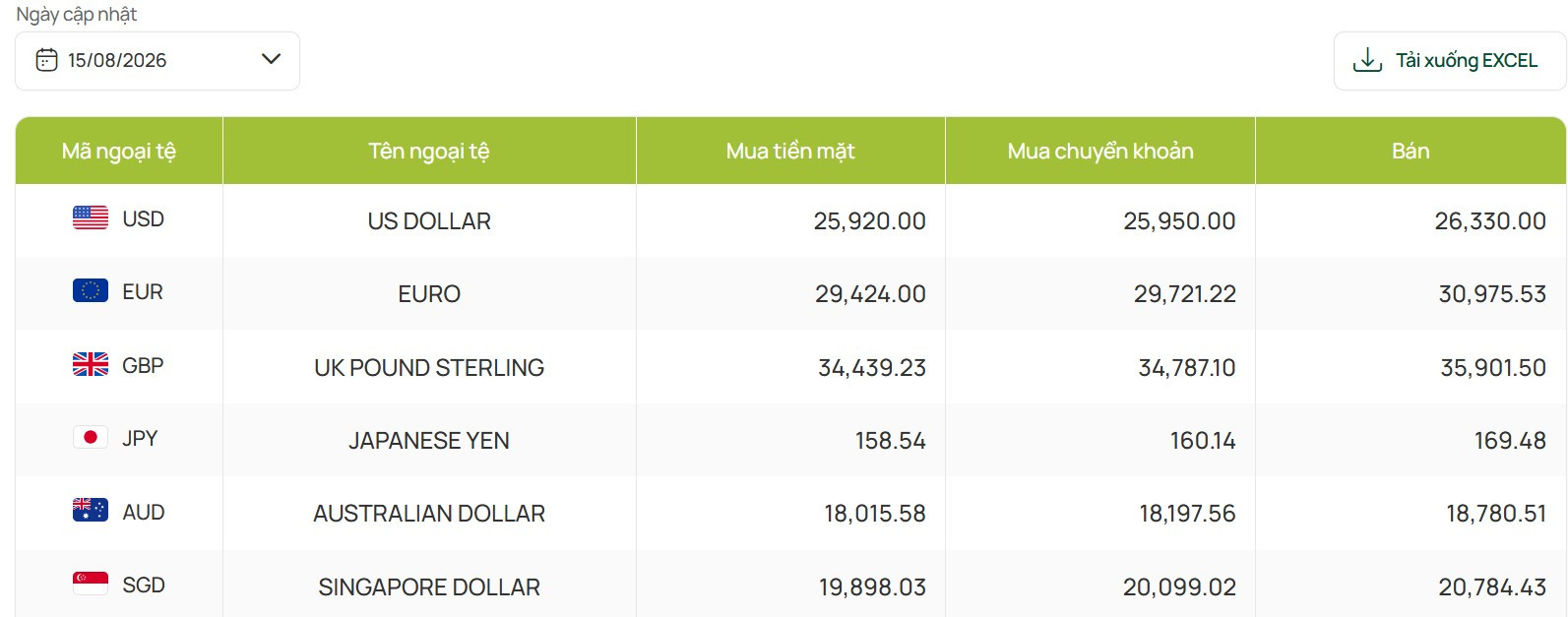Click the Mua tiền mặt header
The width and height of the screenshot is (1568, 617).
(x=790, y=151)
